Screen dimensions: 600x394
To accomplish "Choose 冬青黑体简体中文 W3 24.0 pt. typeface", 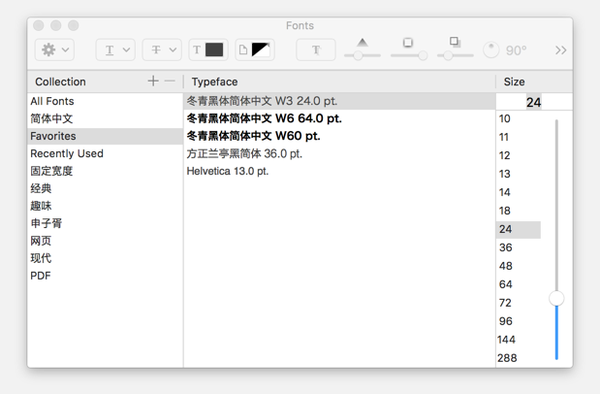I will pos(339,101).
